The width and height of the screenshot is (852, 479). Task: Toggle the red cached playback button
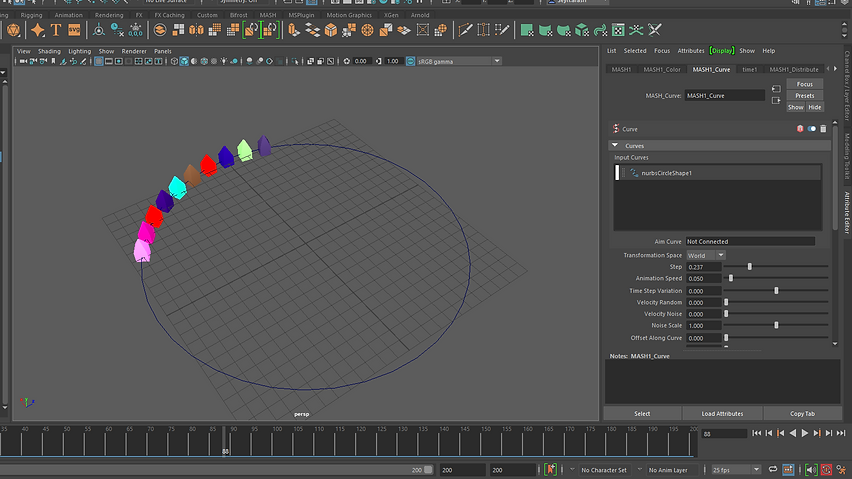coord(826,470)
